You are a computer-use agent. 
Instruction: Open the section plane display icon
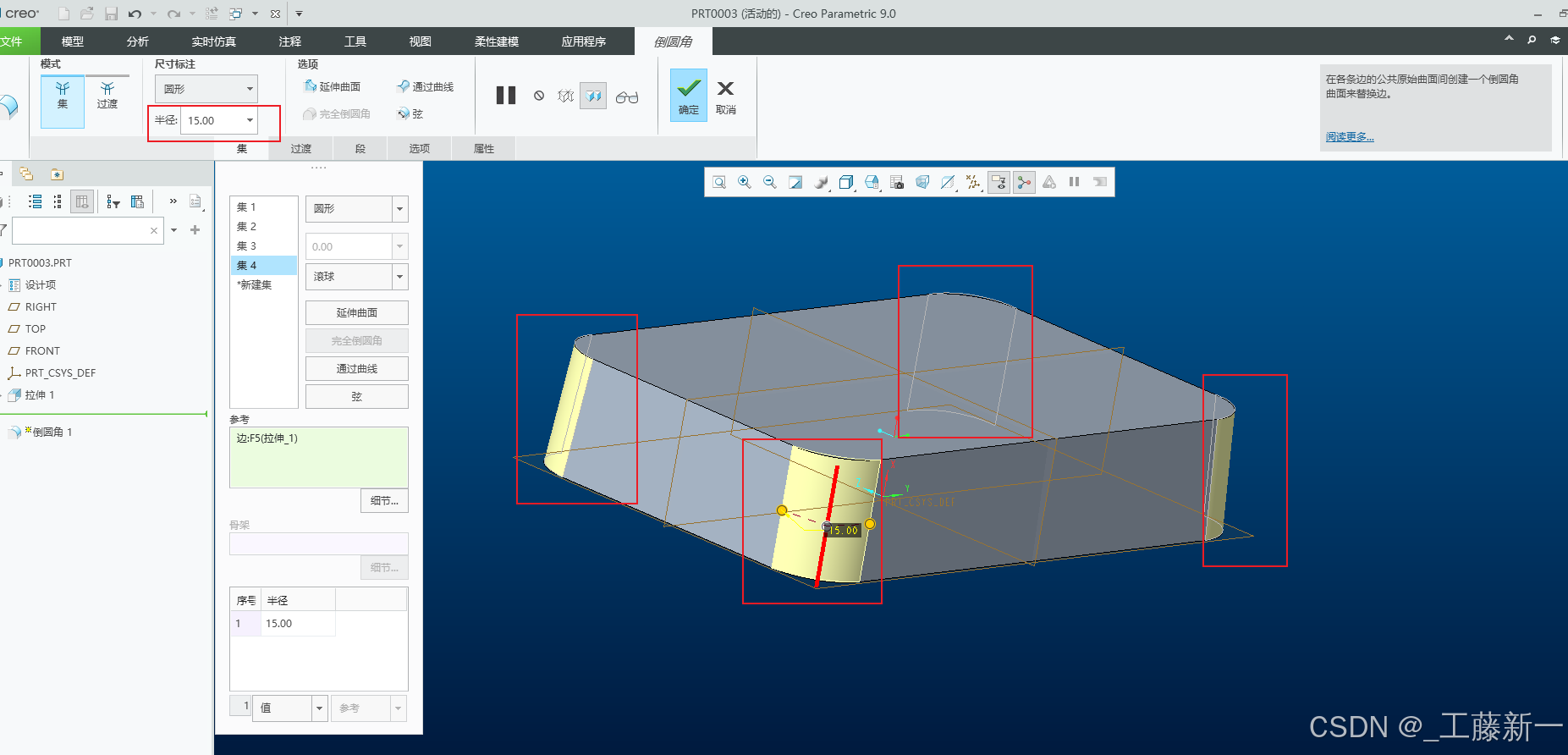(x=948, y=182)
